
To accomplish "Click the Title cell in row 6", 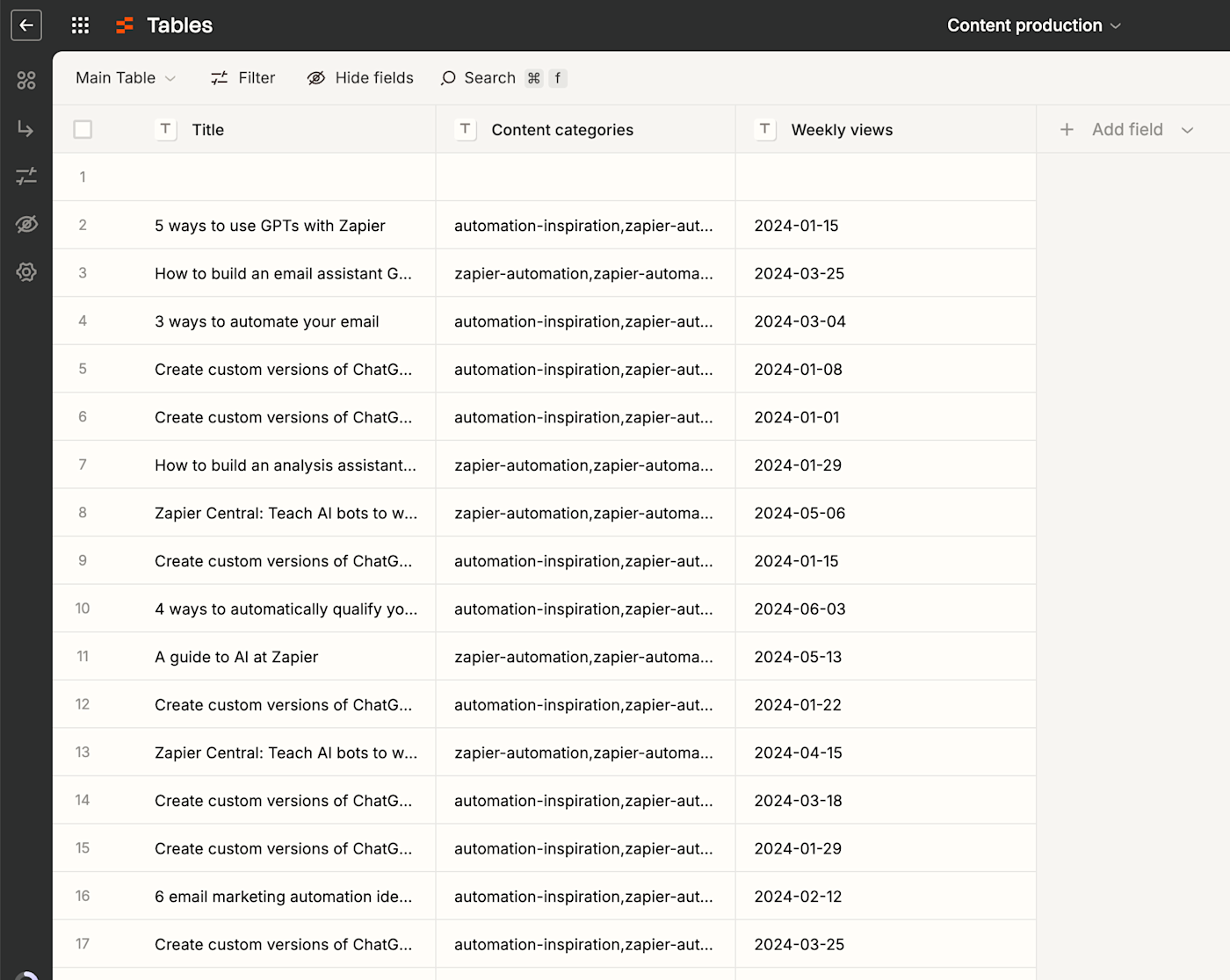I will (288, 417).
